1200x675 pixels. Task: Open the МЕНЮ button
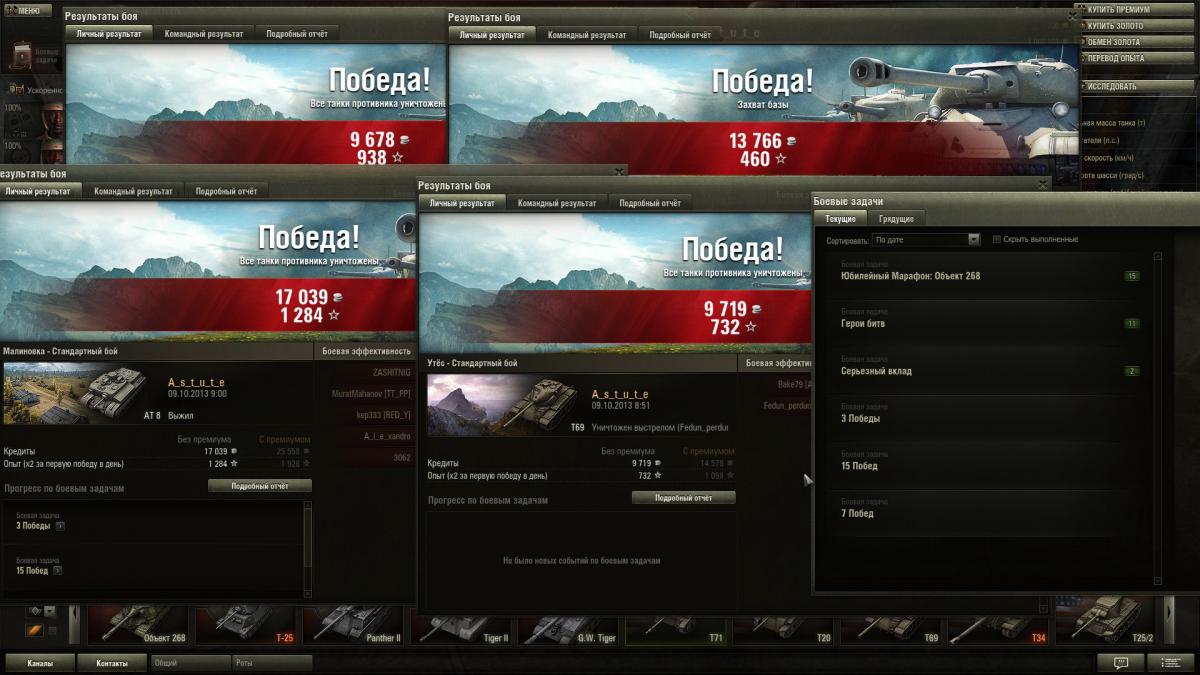pos(27,10)
